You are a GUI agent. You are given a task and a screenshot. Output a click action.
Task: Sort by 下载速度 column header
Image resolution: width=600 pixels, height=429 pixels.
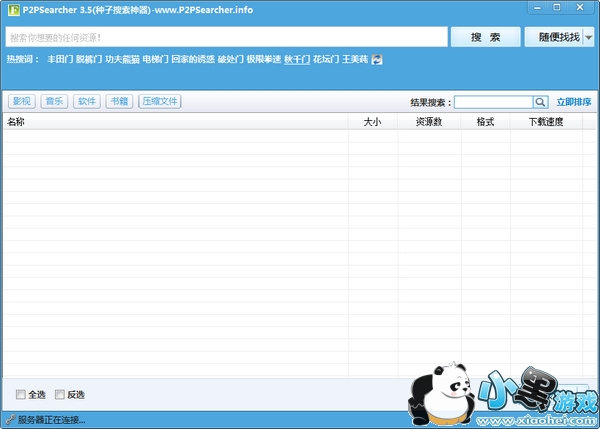pos(546,122)
